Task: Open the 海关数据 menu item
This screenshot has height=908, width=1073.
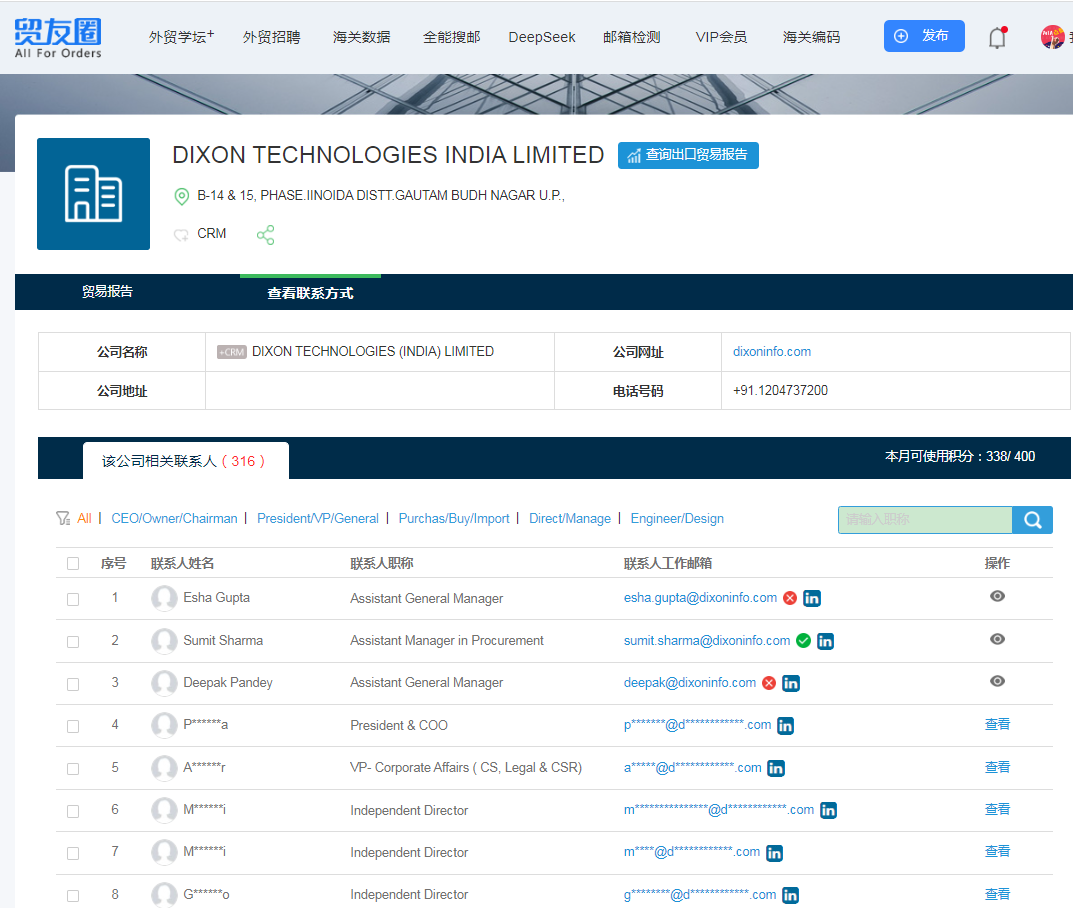Action: [x=361, y=37]
